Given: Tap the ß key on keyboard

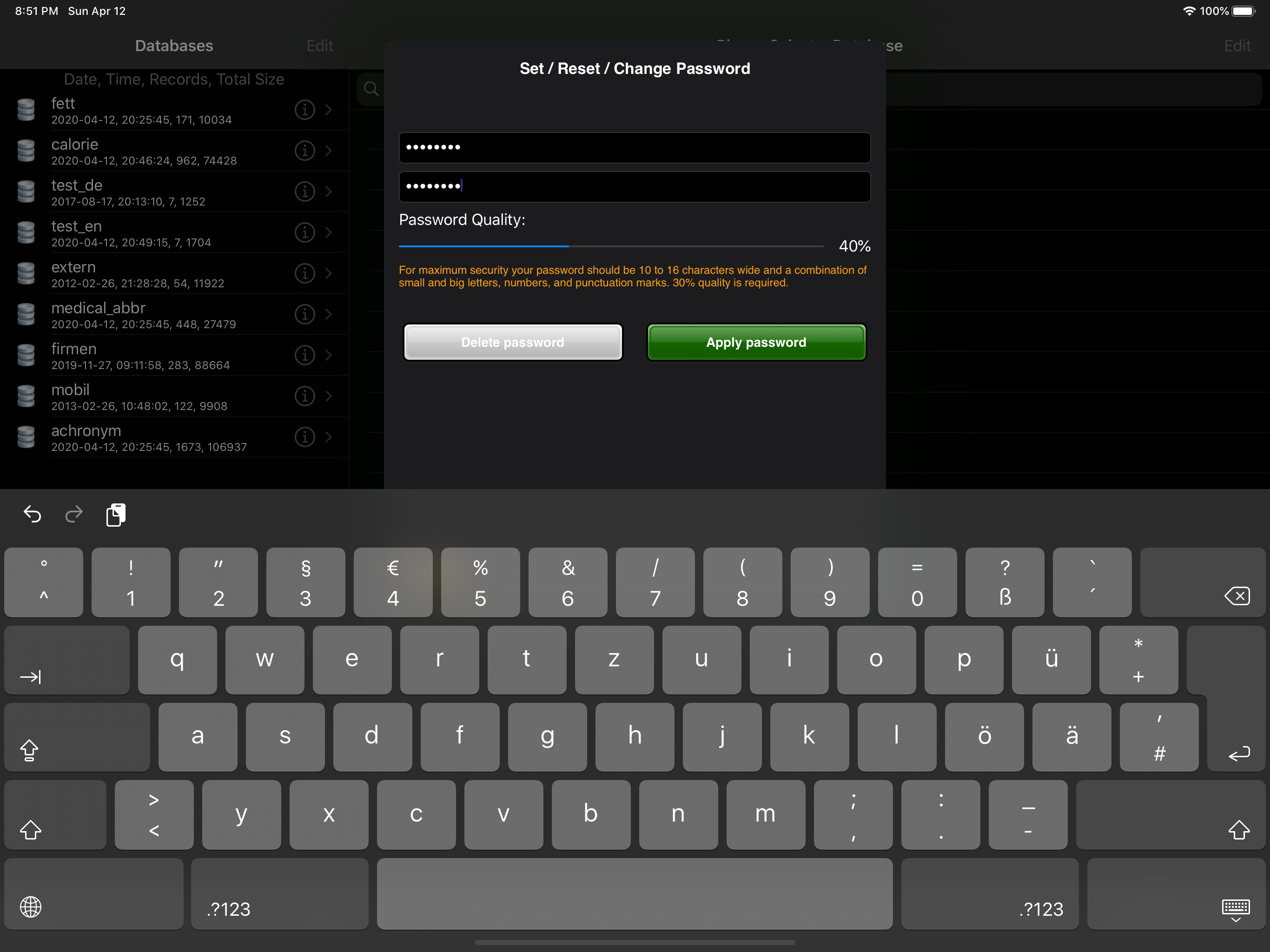Looking at the screenshot, I should pyautogui.click(x=1004, y=582).
